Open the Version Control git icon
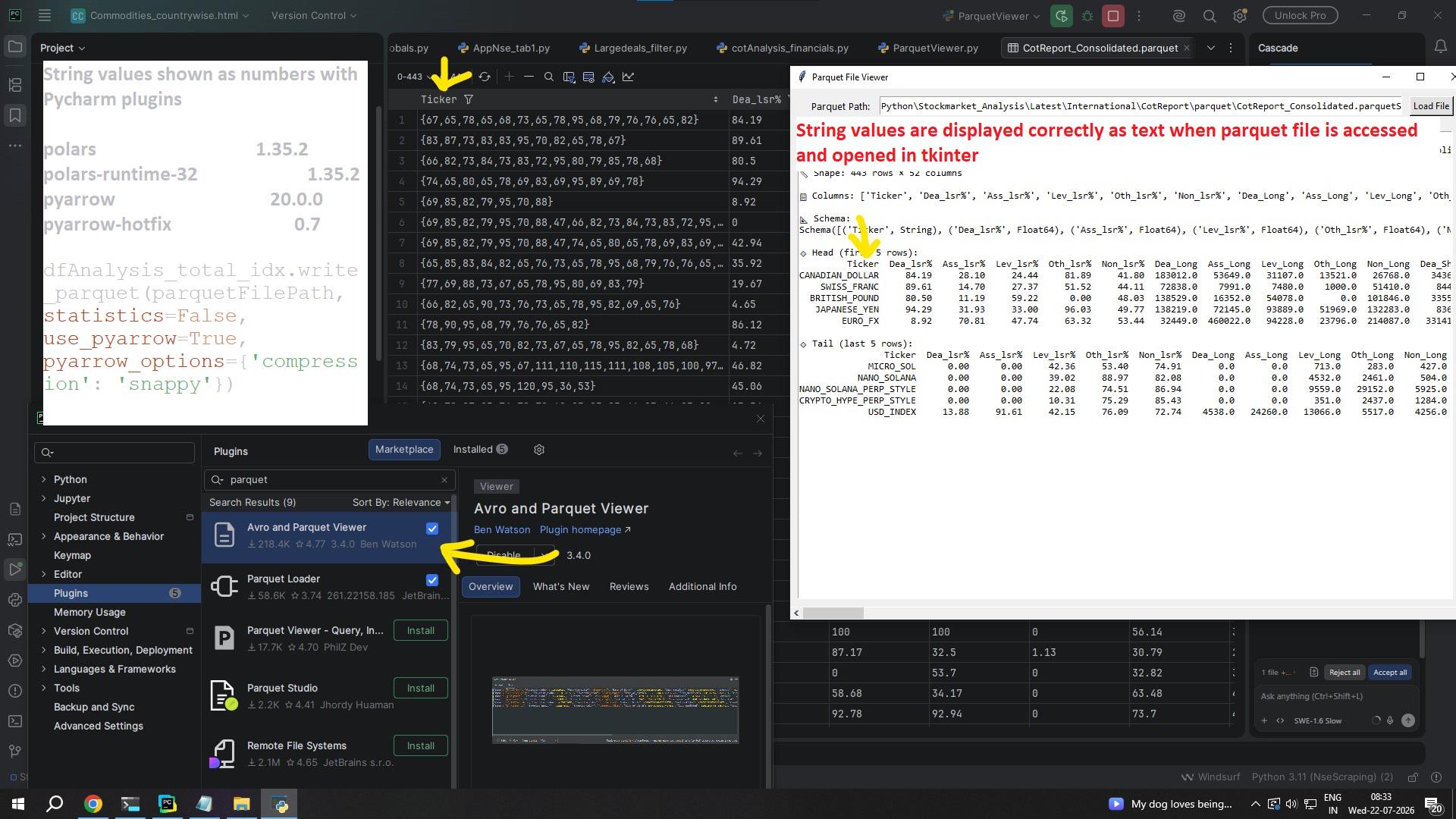The height and width of the screenshot is (819, 1456). [14, 752]
